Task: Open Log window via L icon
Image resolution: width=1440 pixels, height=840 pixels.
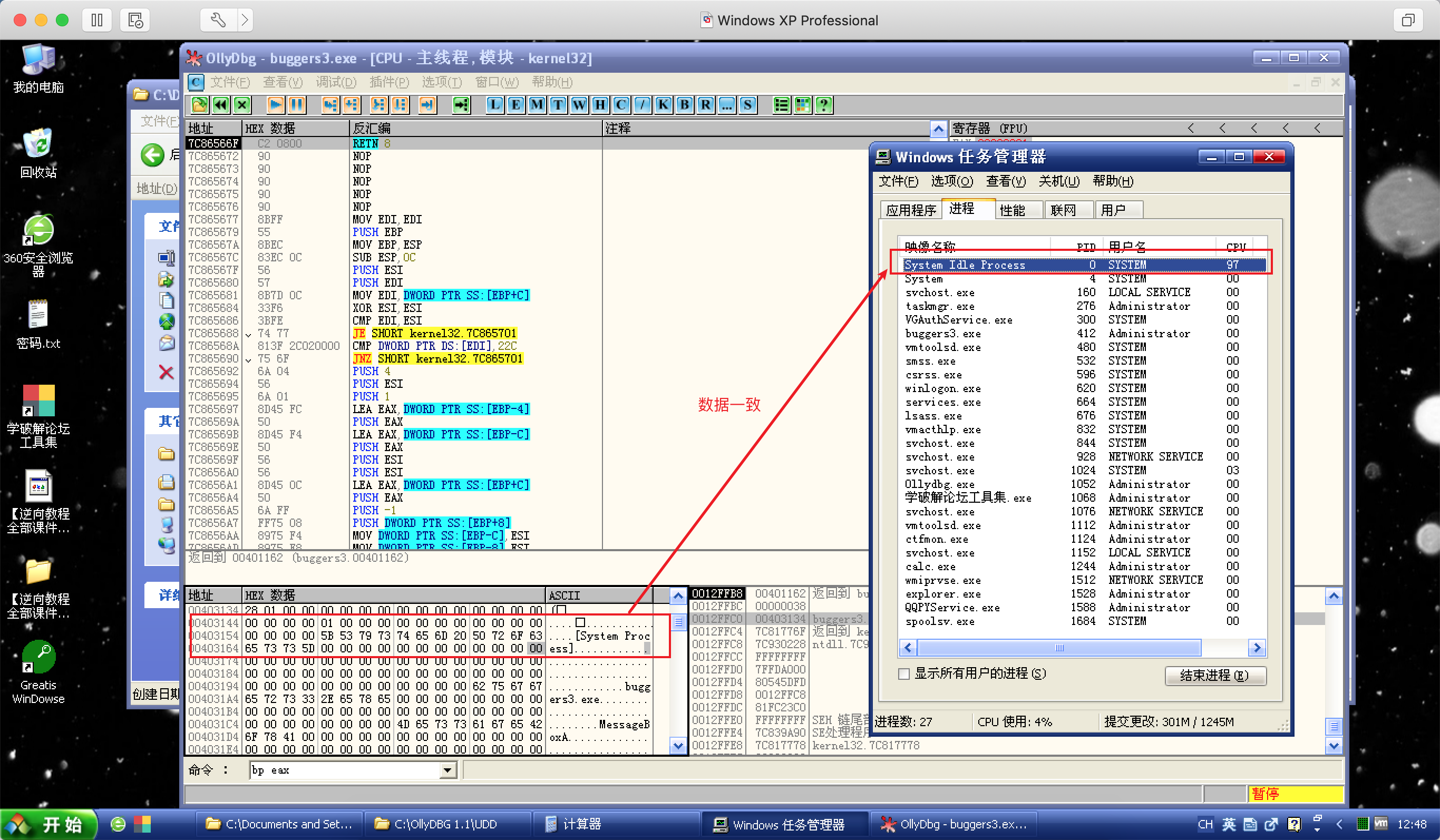Action: point(494,104)
